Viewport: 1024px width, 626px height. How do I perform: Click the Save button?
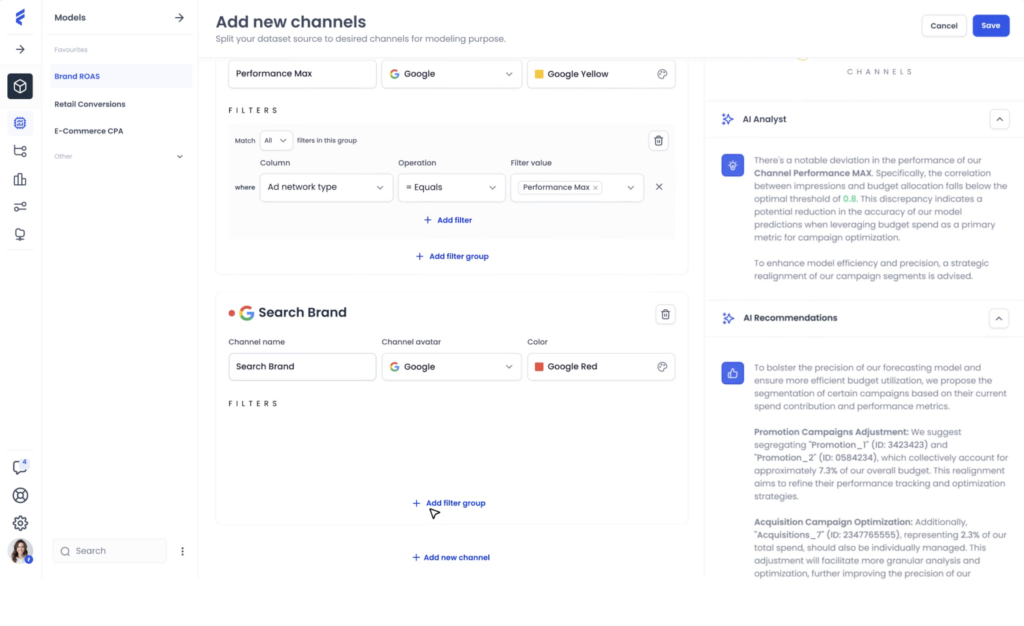990,26
